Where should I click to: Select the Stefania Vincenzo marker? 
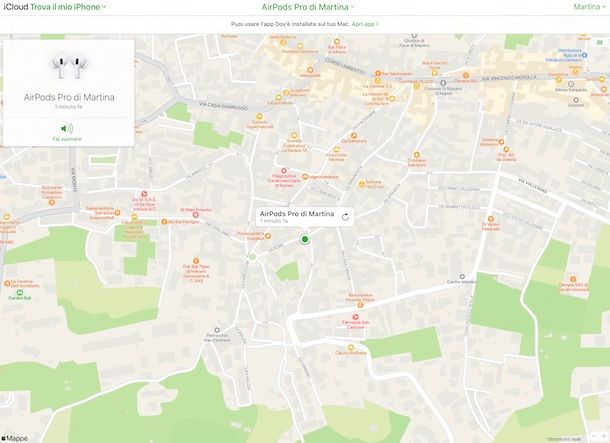(x=501, y=142)
